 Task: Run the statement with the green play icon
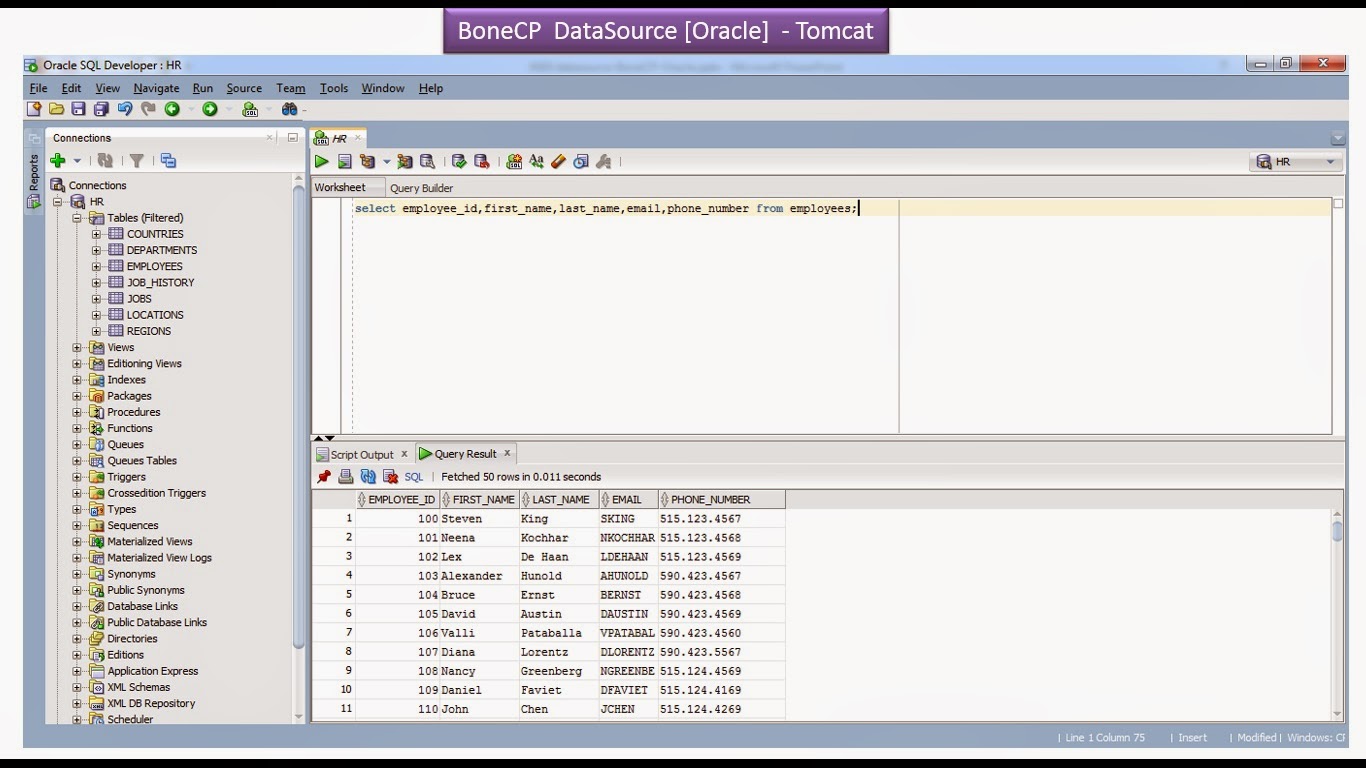(x=322, y=161)
